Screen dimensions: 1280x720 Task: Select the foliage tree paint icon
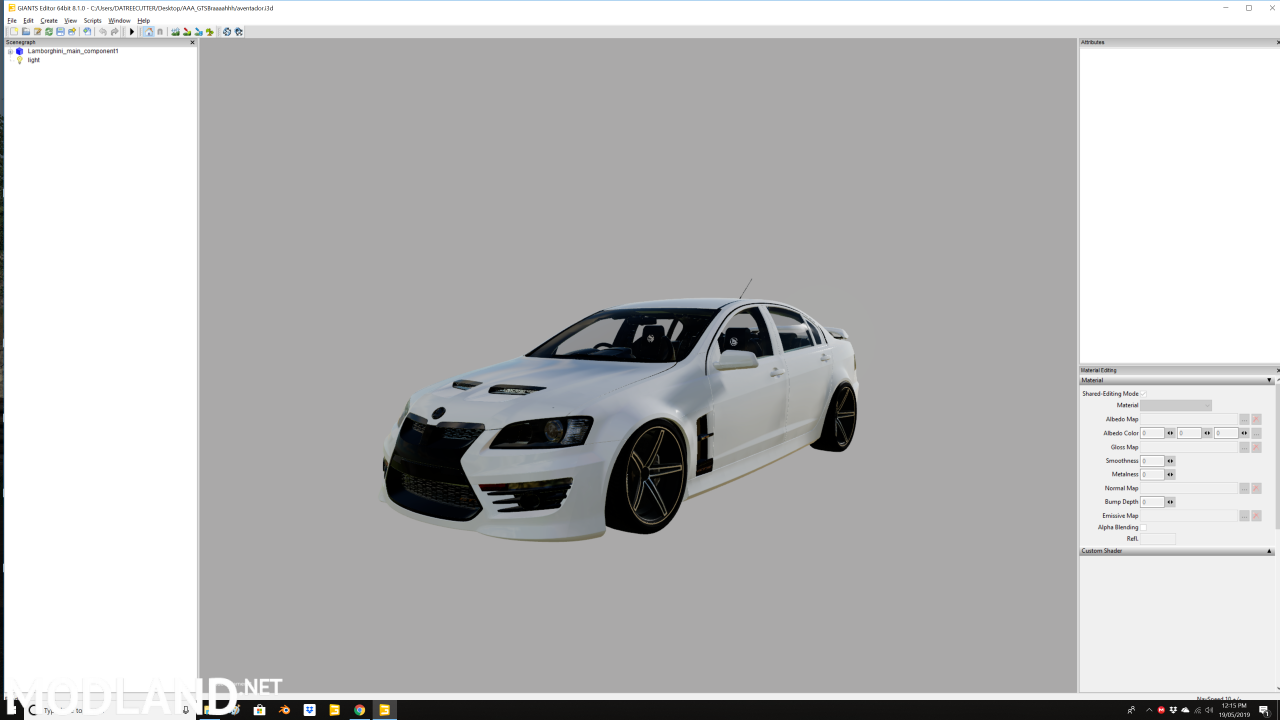coord(210,32)
